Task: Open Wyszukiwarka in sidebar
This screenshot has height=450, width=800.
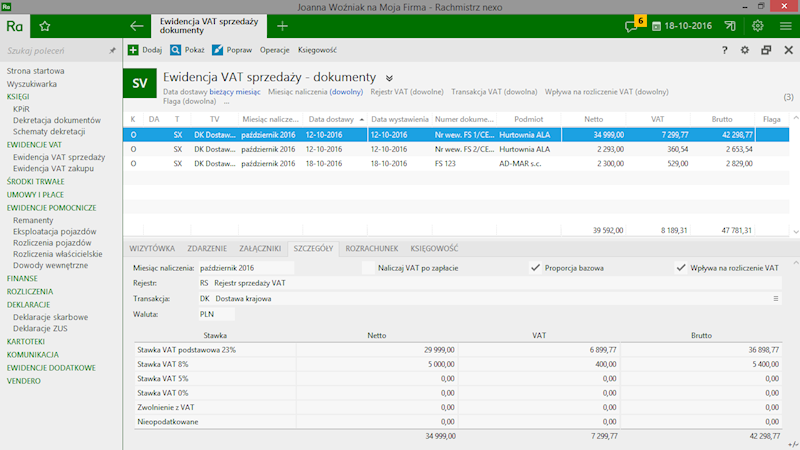Action: [x=32, y=84]
